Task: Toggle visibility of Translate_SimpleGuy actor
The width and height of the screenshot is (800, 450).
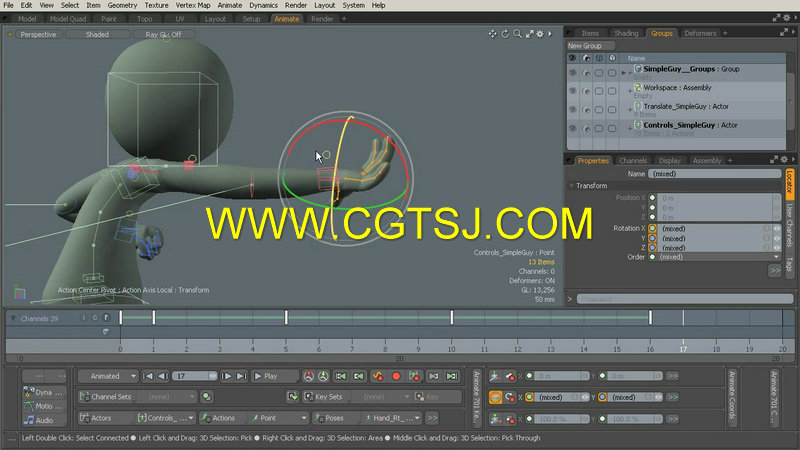Action: coord(572,110)
